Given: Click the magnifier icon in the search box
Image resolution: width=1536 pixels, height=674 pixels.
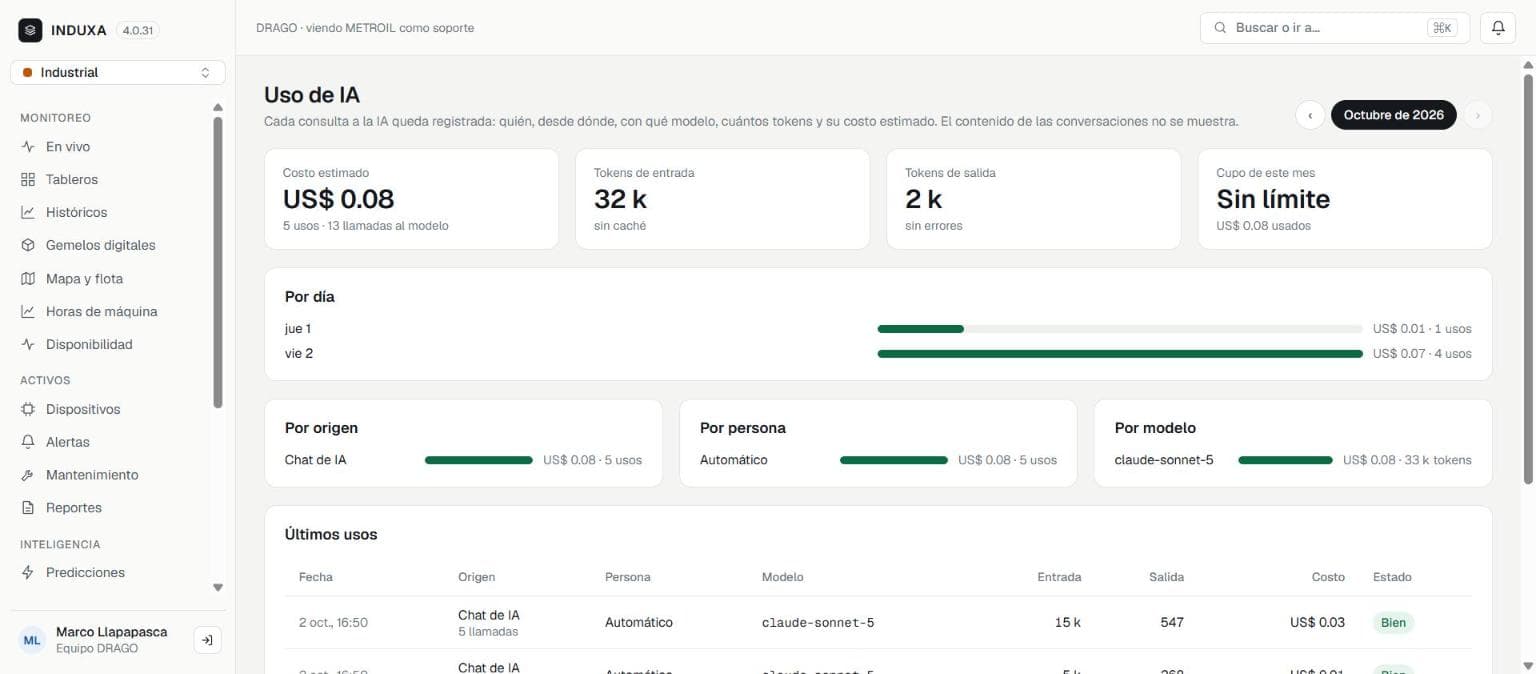Looking at the screenshot, I should 1220,28.
